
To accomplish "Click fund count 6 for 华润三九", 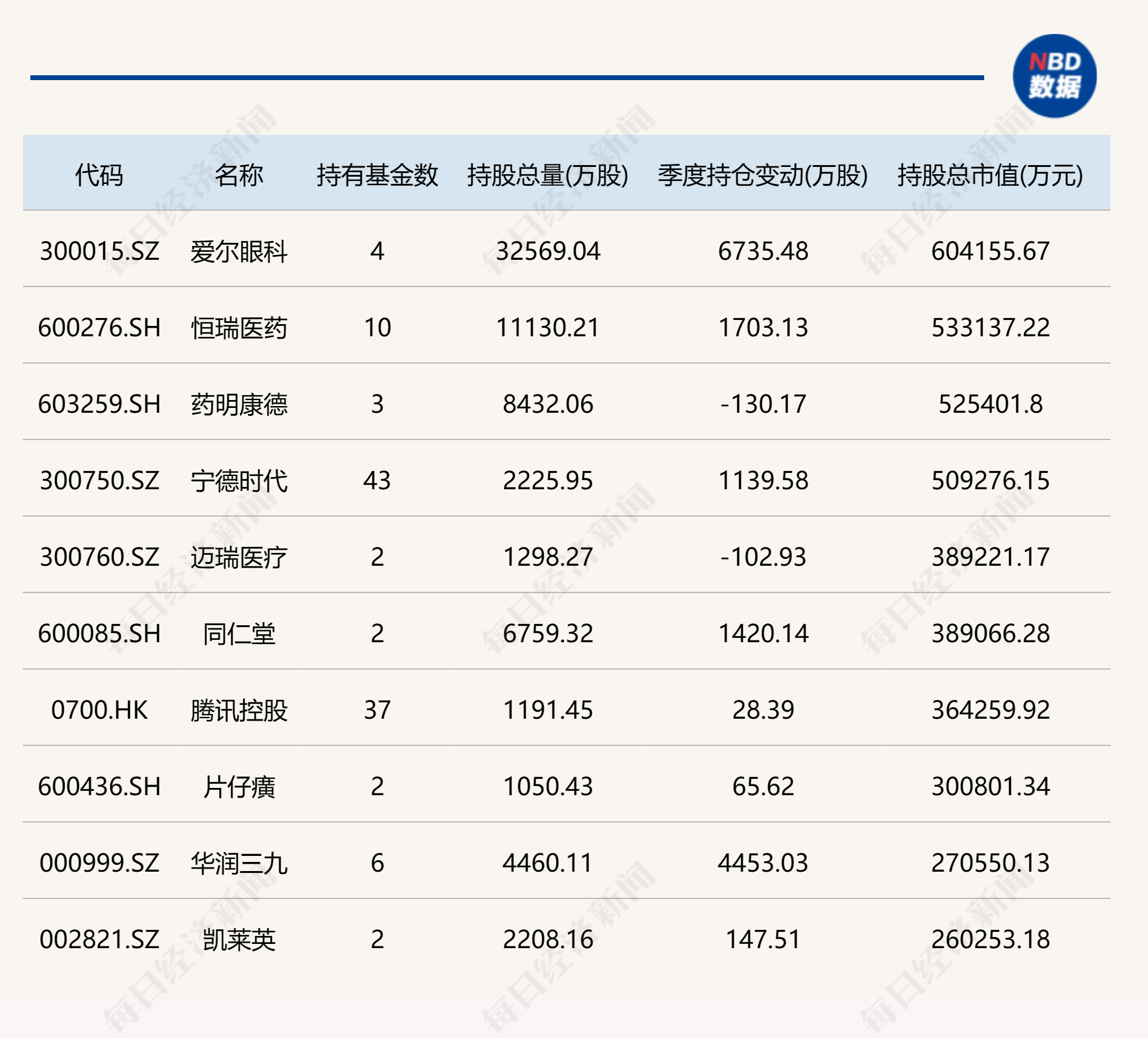I will pos(377,863).
